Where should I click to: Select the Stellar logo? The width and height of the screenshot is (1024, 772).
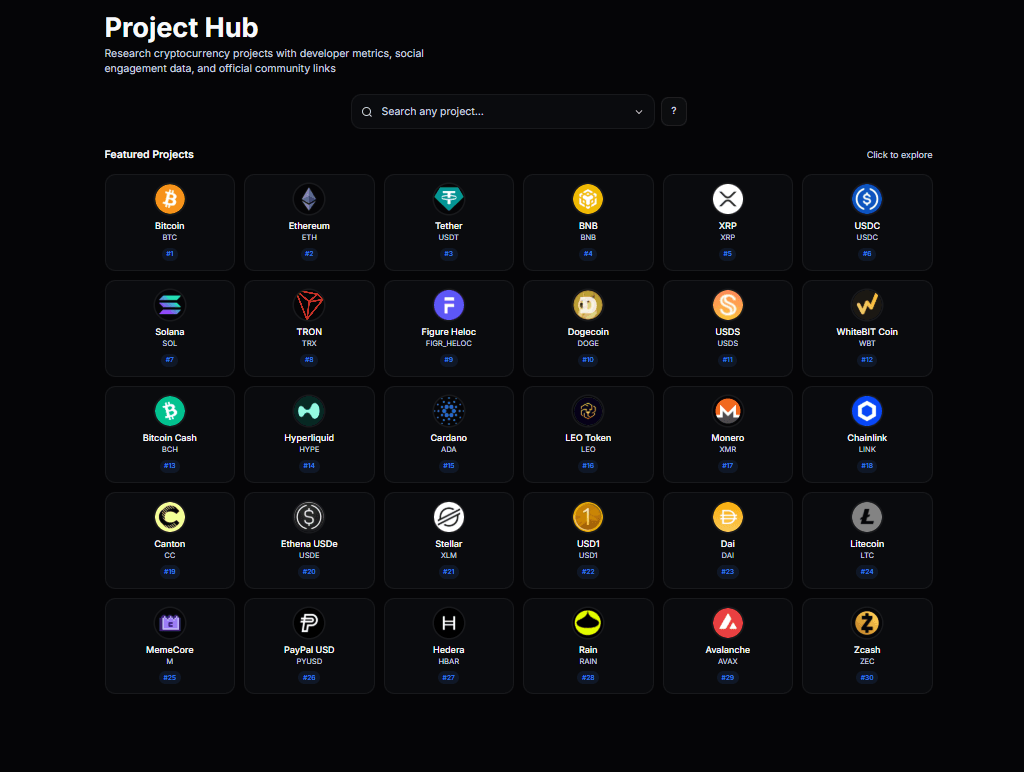point(449,517)
